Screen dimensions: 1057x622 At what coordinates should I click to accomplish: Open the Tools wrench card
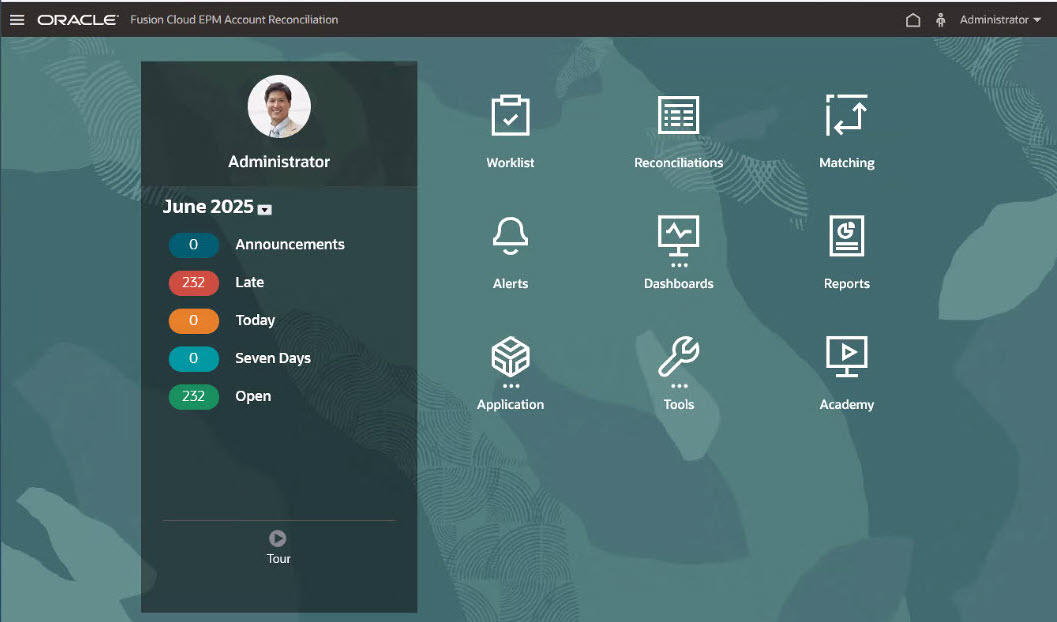point(678,373)
